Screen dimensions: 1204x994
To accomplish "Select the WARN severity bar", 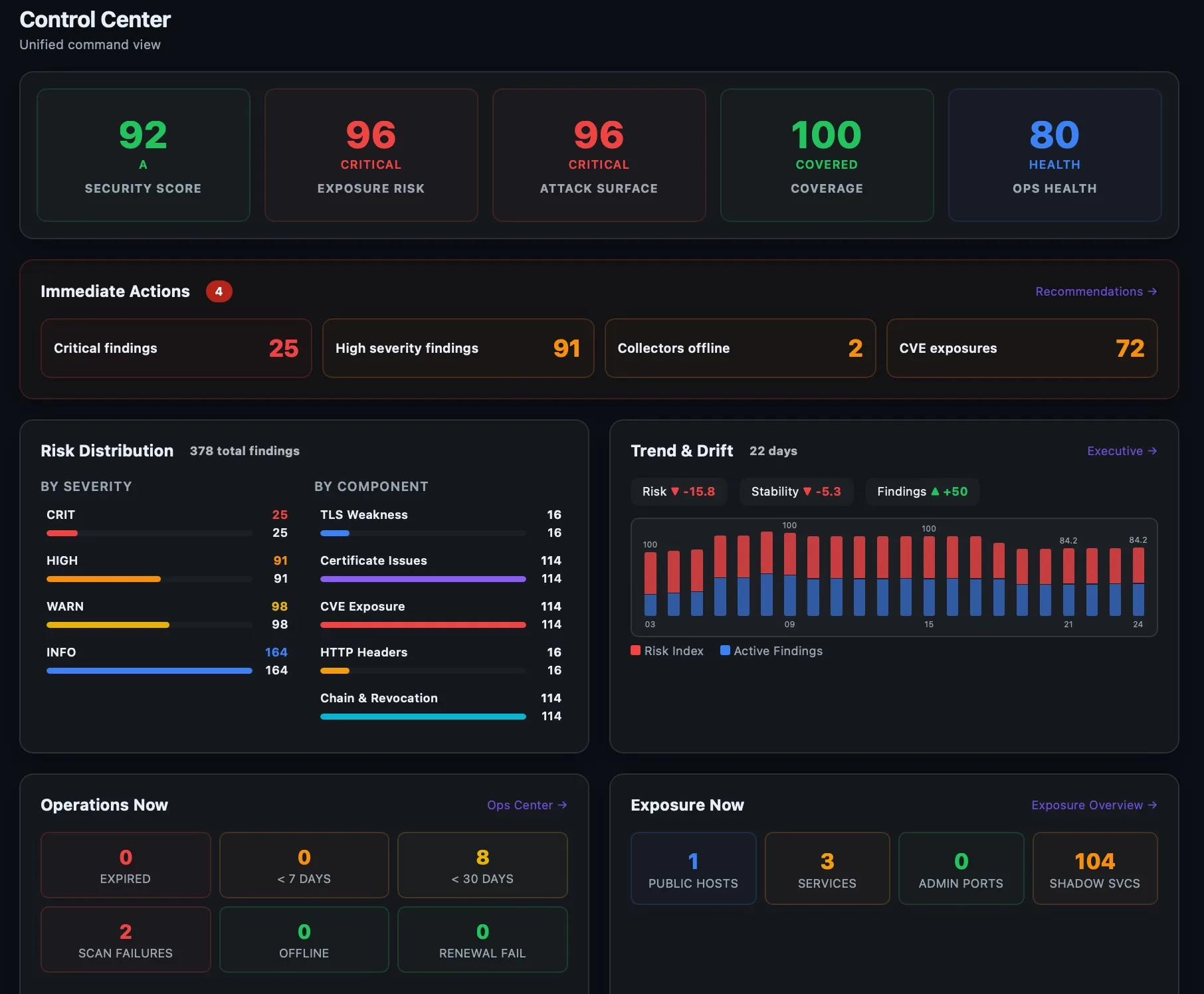I will [150, 625].
